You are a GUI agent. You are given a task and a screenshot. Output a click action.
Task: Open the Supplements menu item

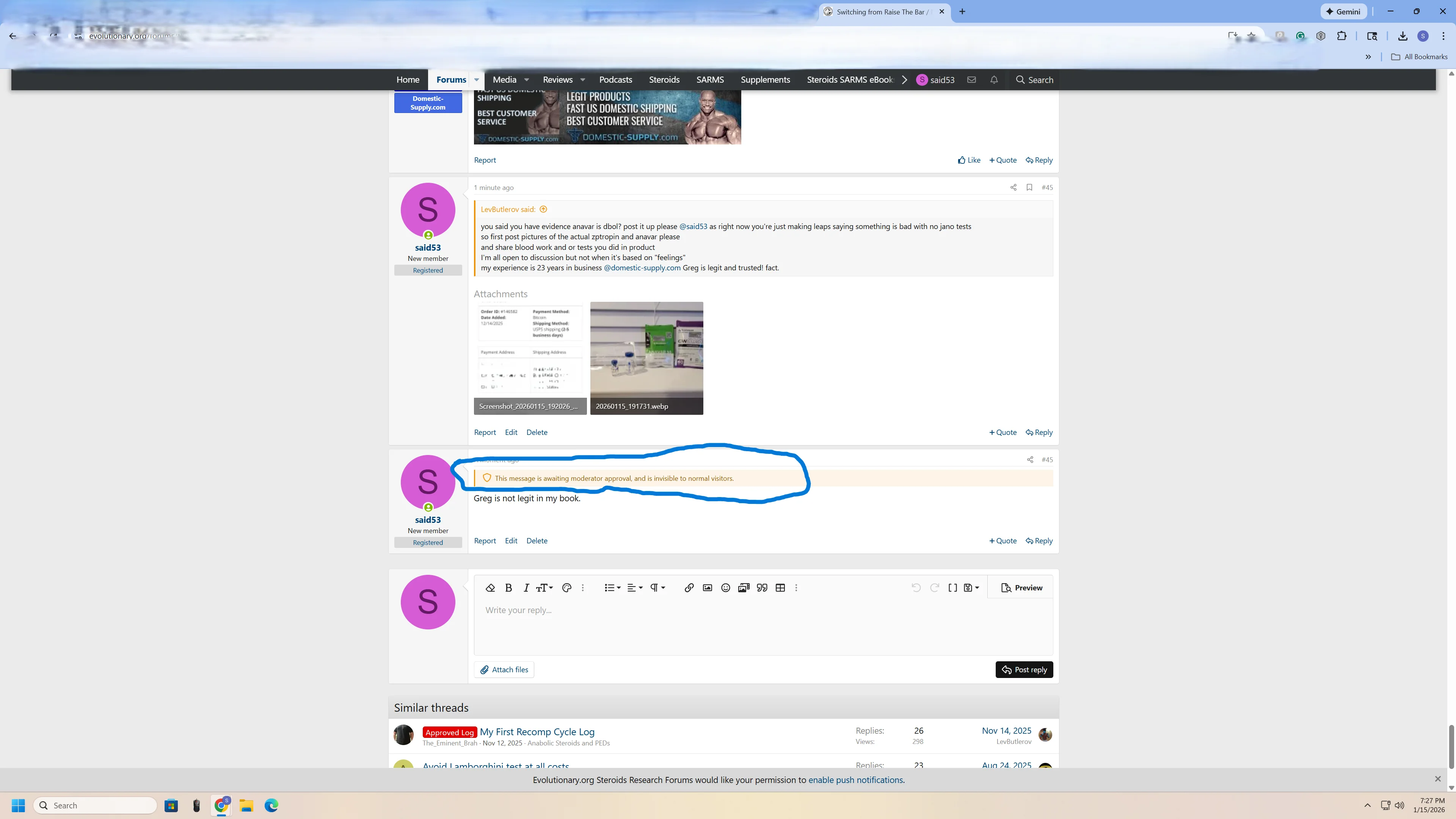[x=765, y=80]
